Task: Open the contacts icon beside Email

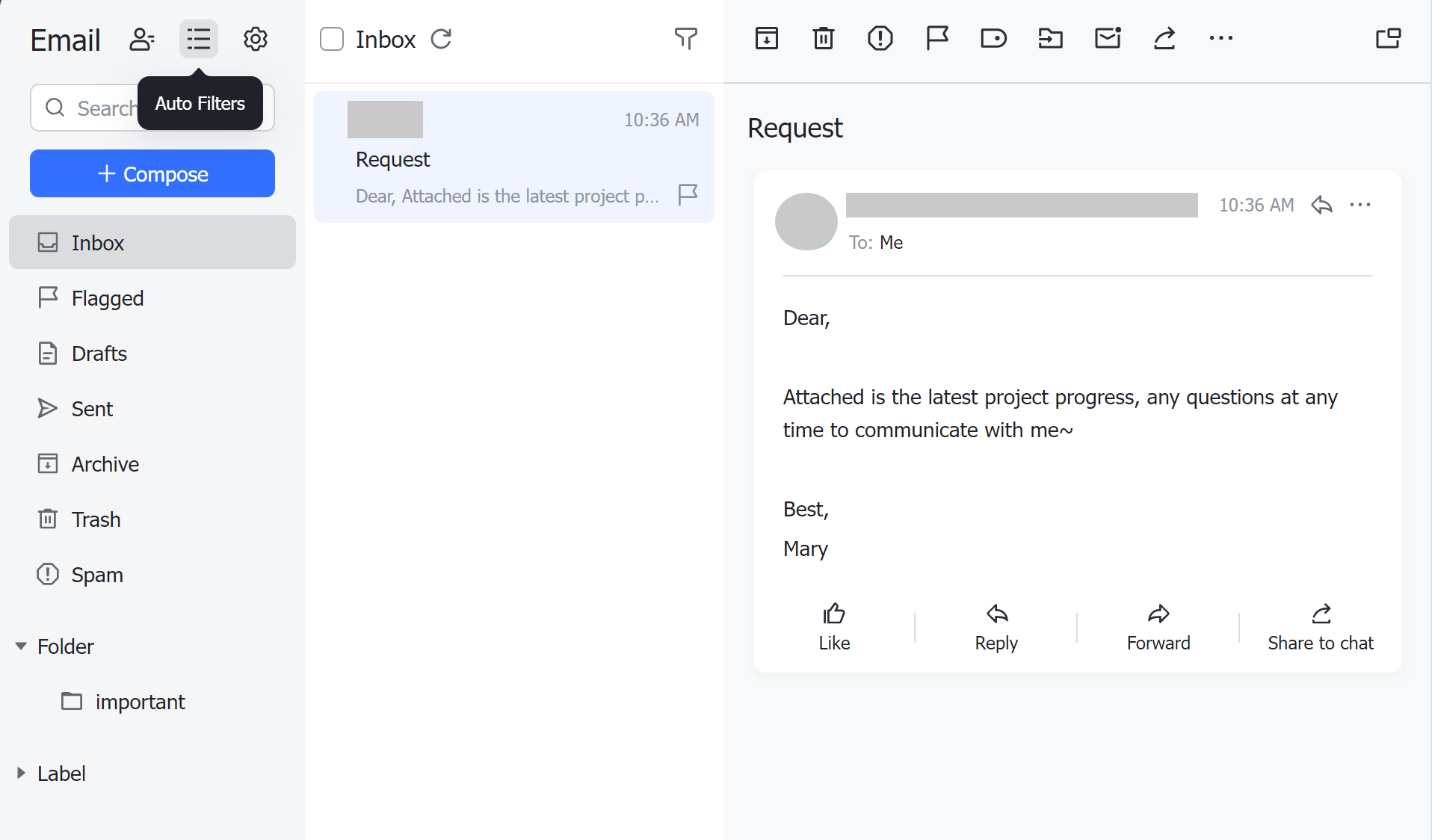Action: pos(142,39)
